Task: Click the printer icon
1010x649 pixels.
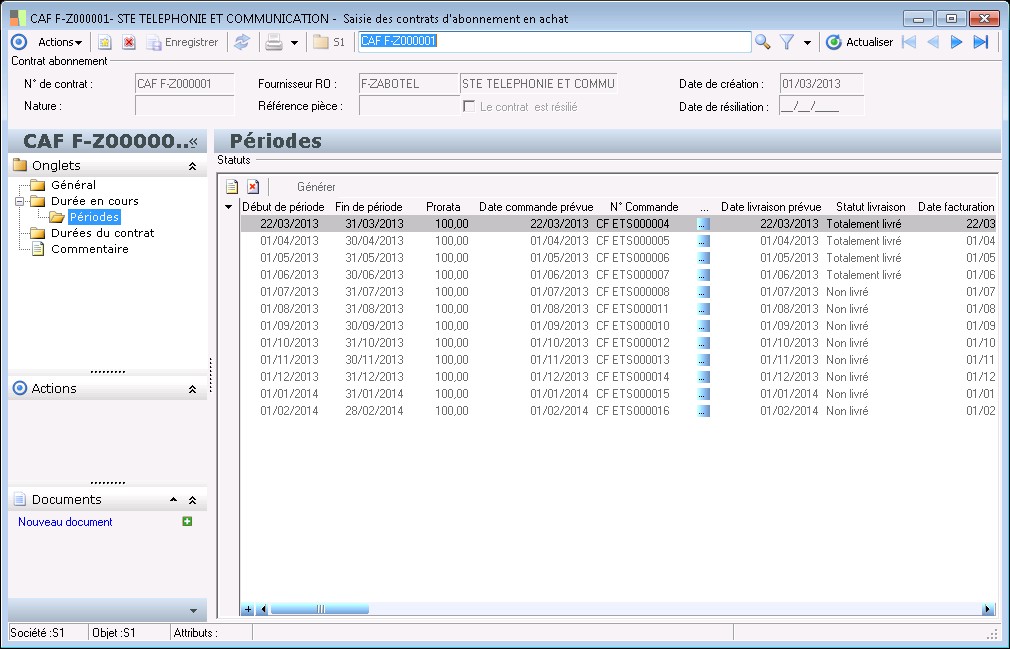Action: (x=273, y=42)
